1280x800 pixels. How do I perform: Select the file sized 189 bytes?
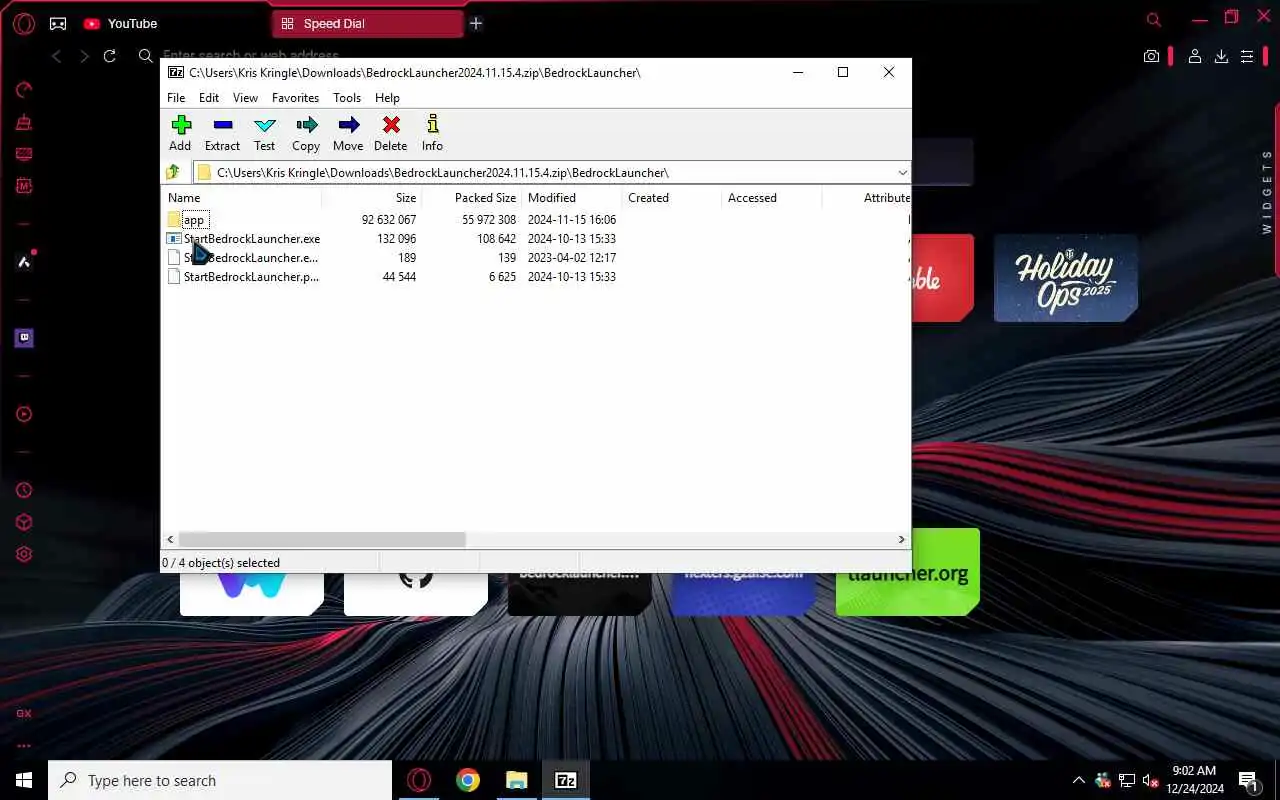tap(243, 258)
